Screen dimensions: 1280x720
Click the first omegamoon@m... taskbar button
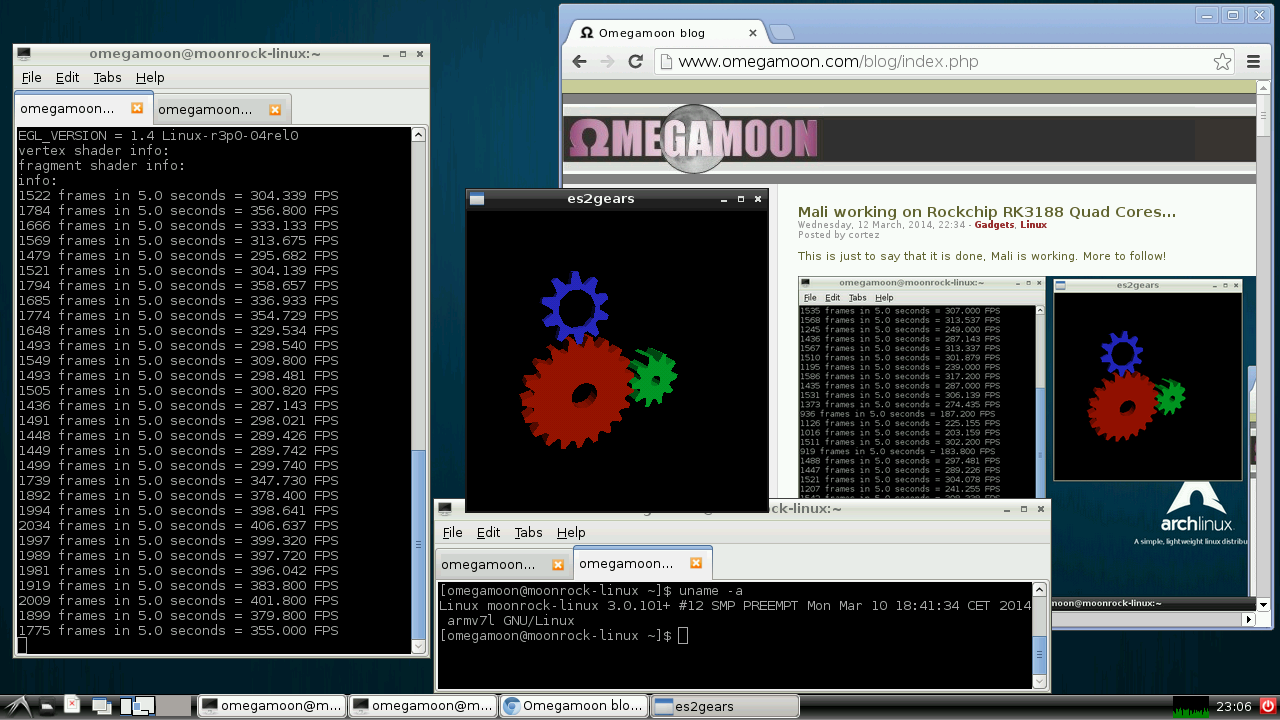271,706
